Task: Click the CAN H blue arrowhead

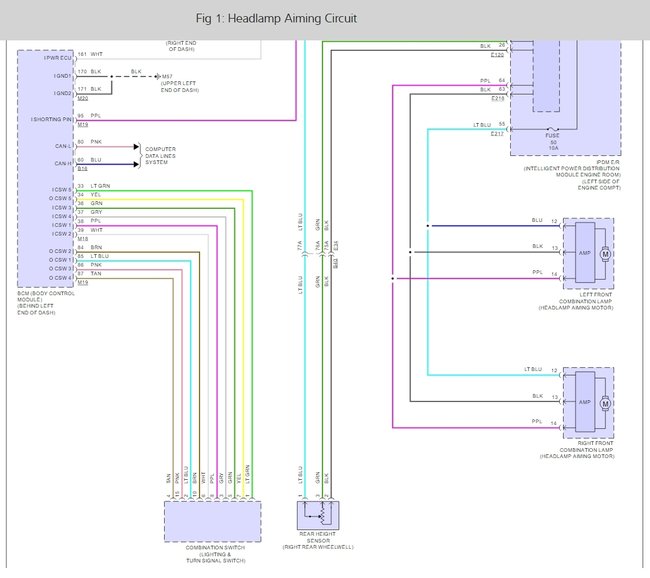Action: pos(136,165)
